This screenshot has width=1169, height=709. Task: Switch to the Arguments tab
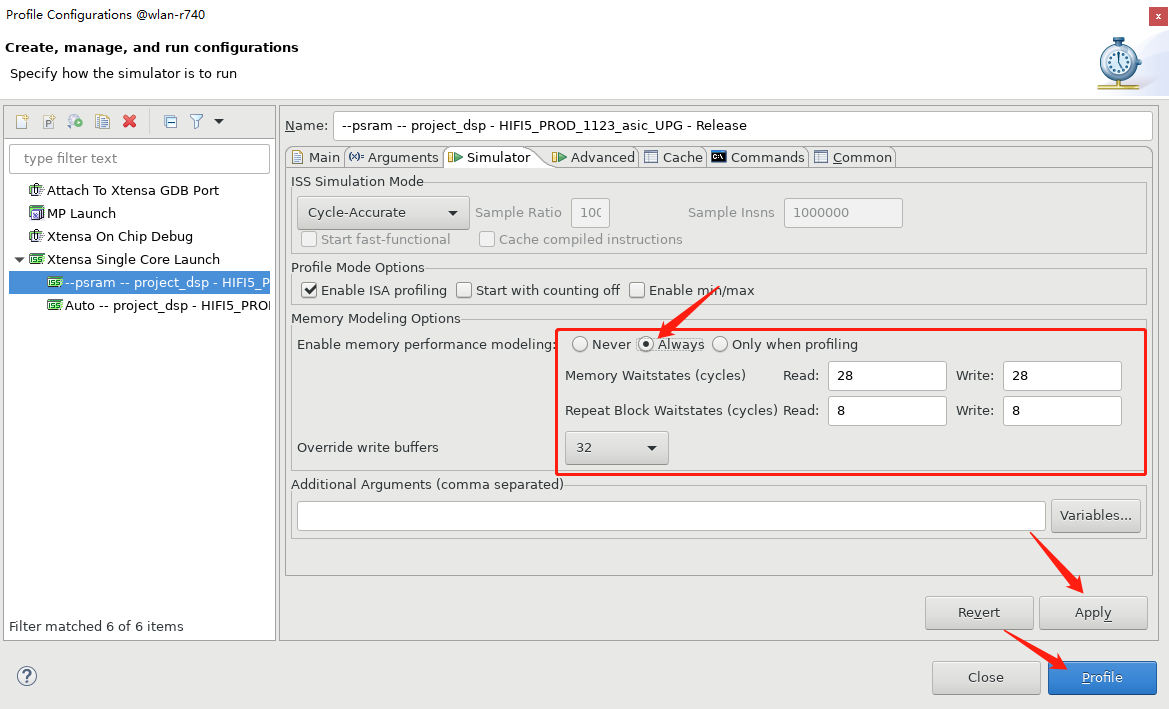pyautogui.click(x=393, y=157)
